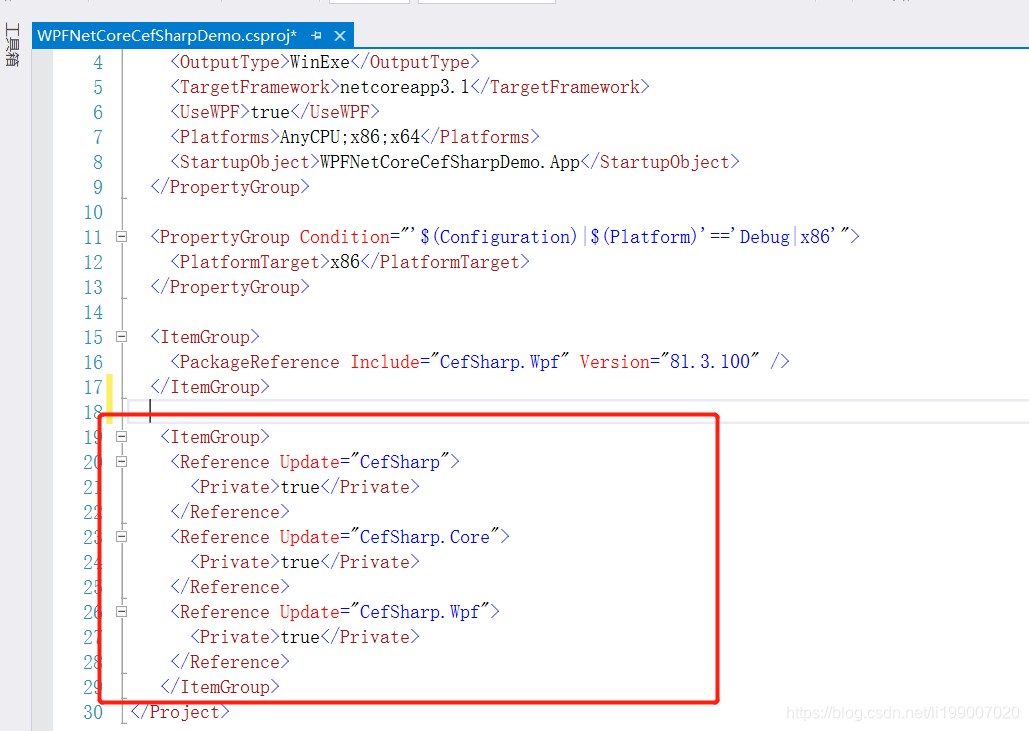Collapse the CefSharp.Core Reference element

121,536
